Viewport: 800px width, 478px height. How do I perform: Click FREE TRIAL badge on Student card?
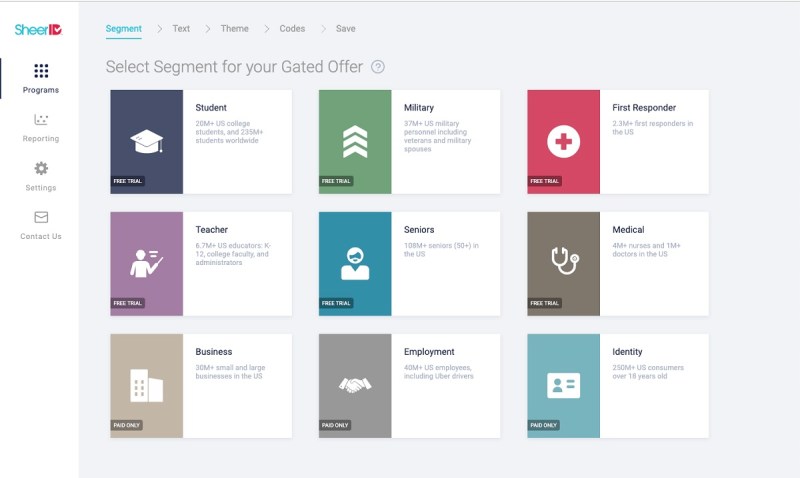(128, 181)
